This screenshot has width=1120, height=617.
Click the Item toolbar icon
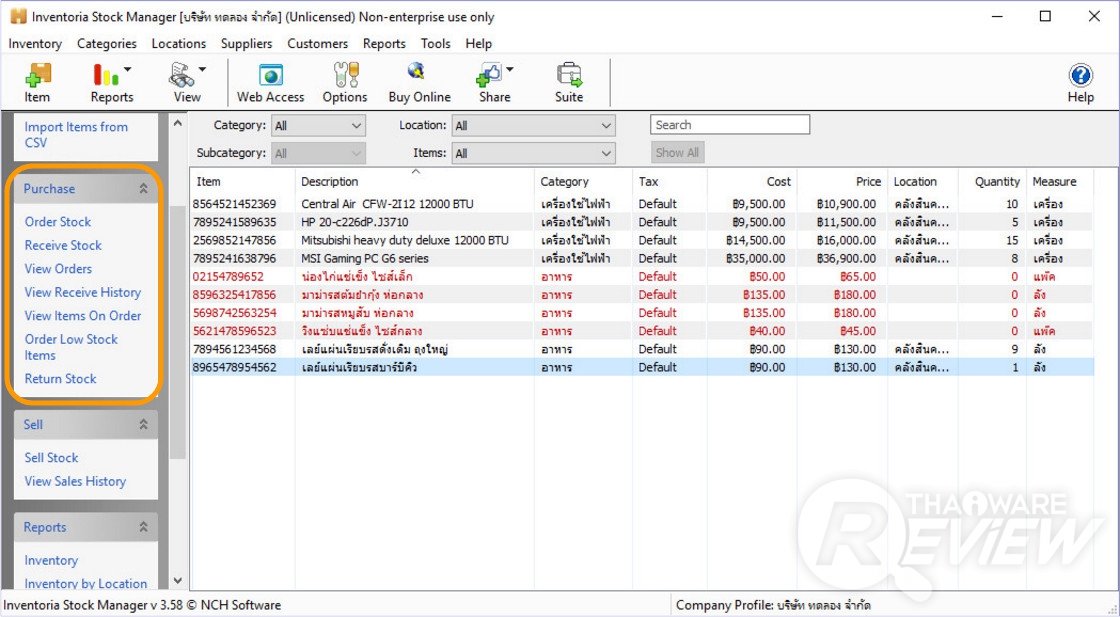(x=37, y=82)
